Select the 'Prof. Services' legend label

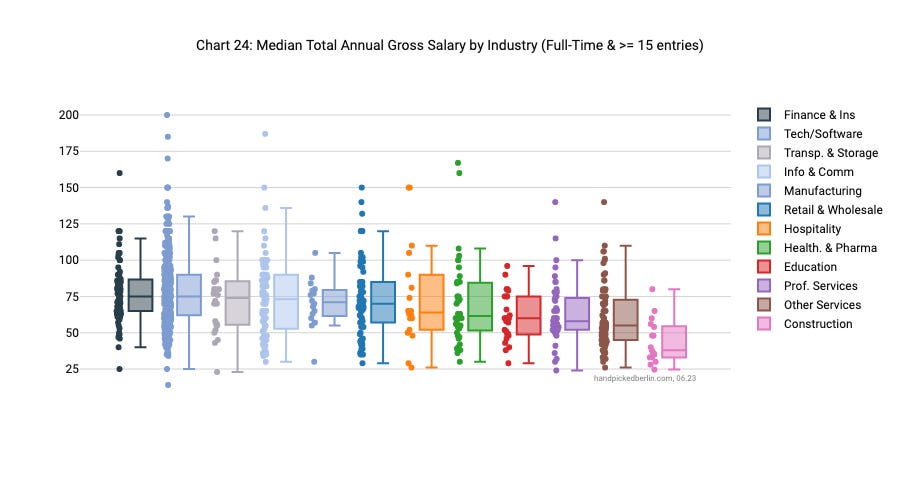(x=820, y=285)
